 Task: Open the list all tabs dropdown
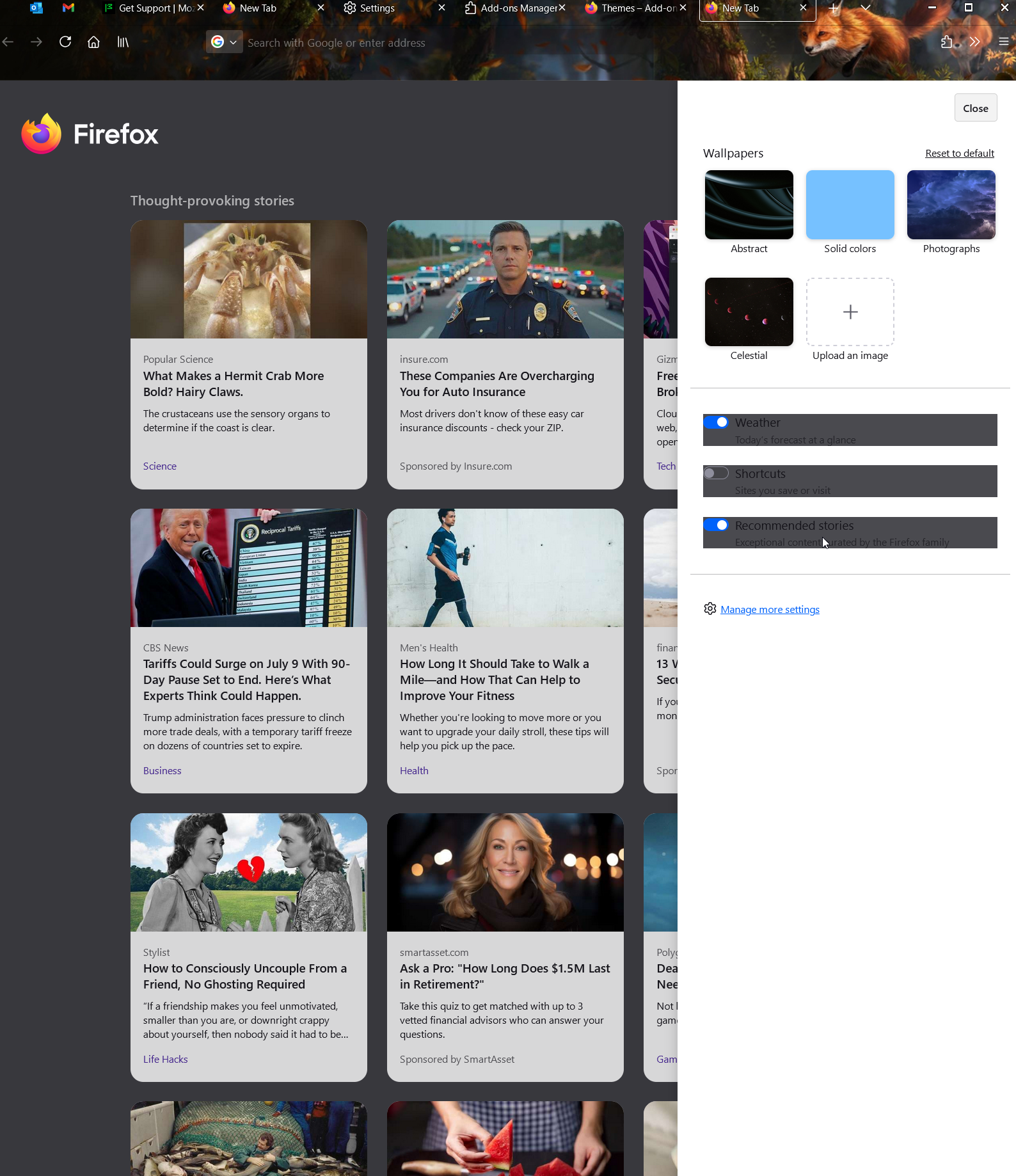[x=866, y=8]
